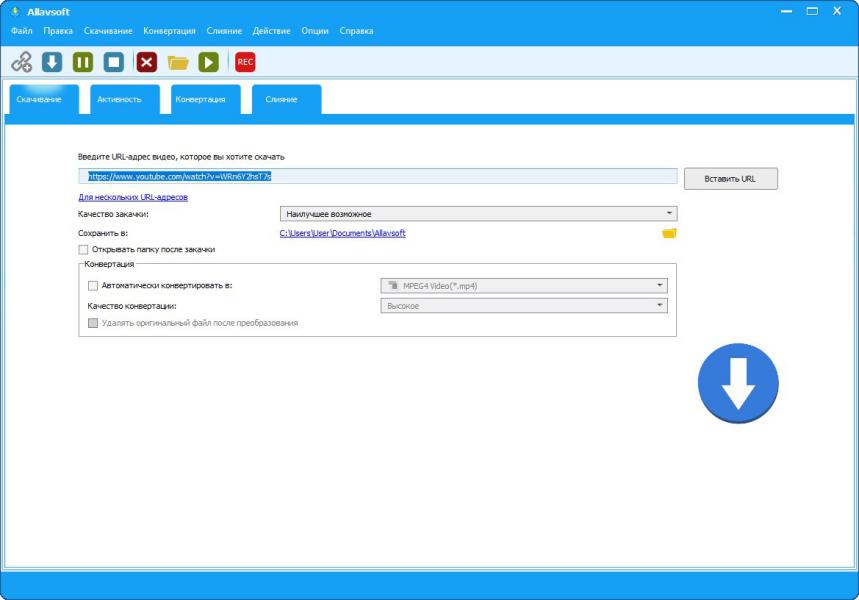859x600 pixels.
Task: Minimize the Allavsoft window
Action: [x=786, y=11]
